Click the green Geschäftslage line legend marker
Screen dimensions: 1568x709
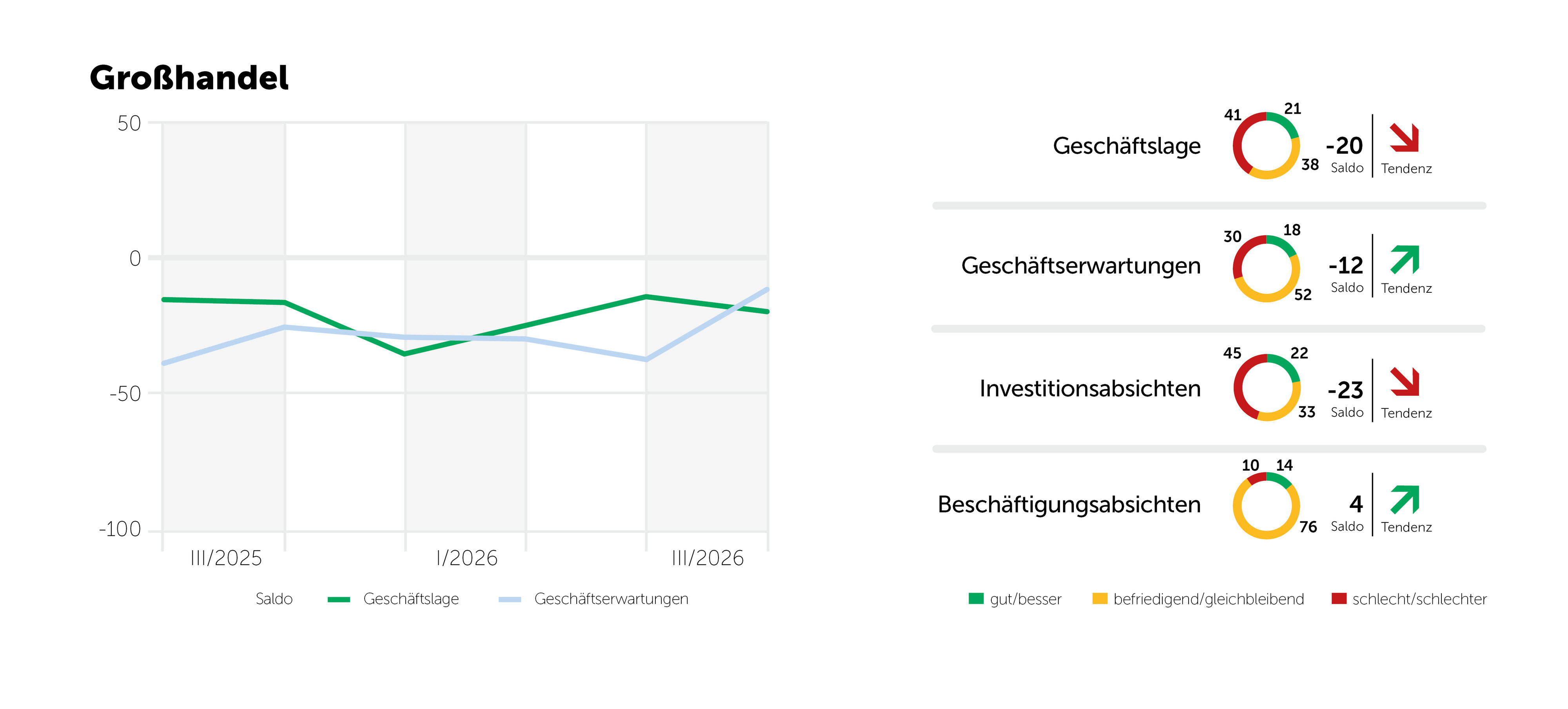[338, 599]
